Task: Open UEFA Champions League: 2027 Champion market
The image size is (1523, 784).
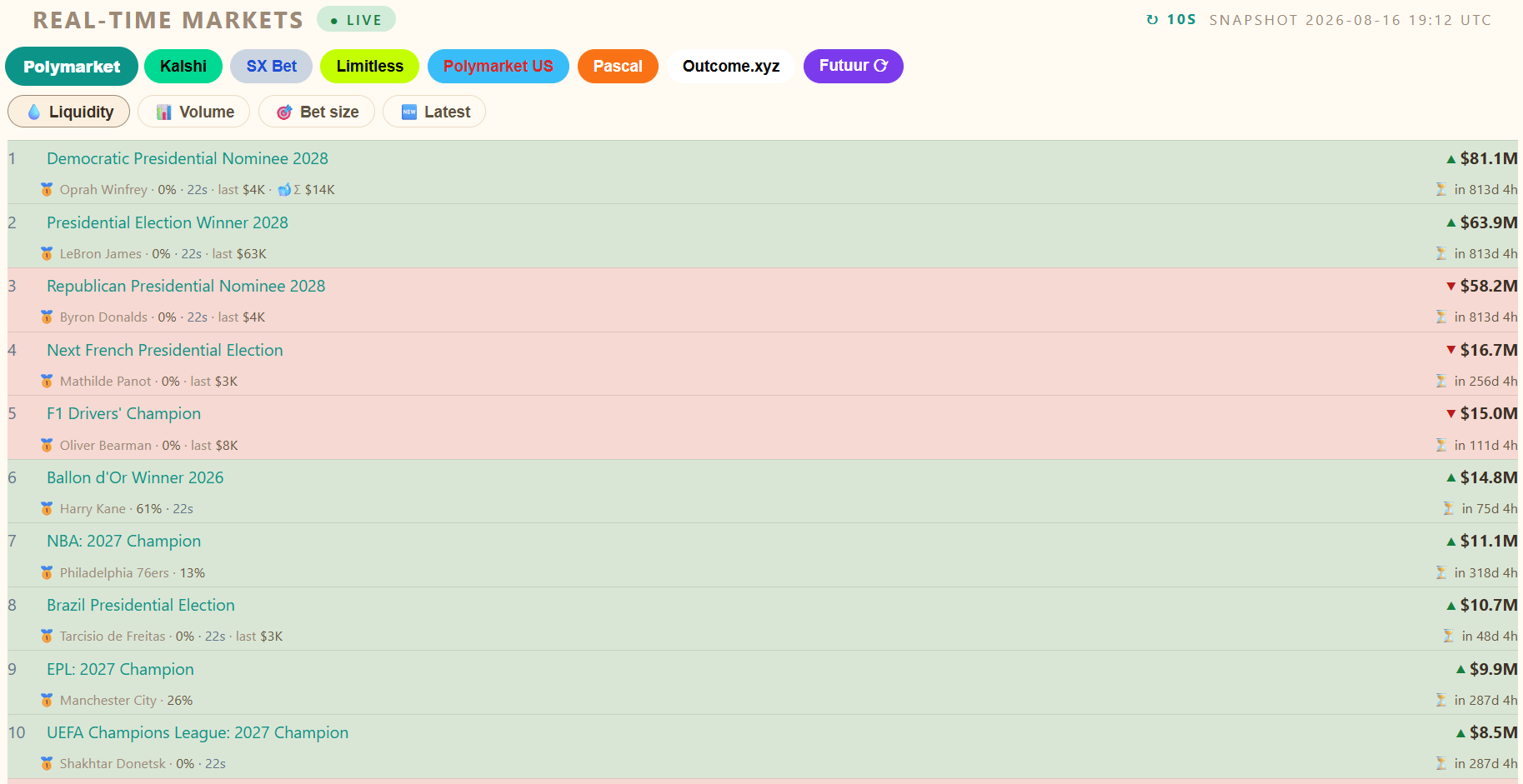Action: click(198, 732)
